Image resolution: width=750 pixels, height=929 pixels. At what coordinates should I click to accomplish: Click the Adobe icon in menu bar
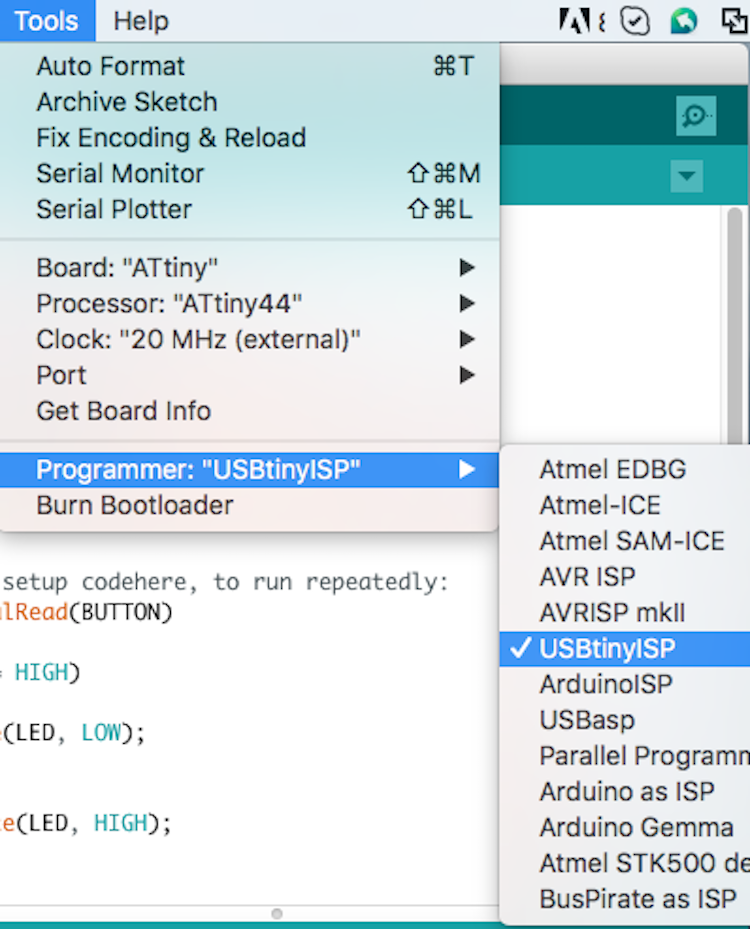pyautogui.click(x=574, y=21)
